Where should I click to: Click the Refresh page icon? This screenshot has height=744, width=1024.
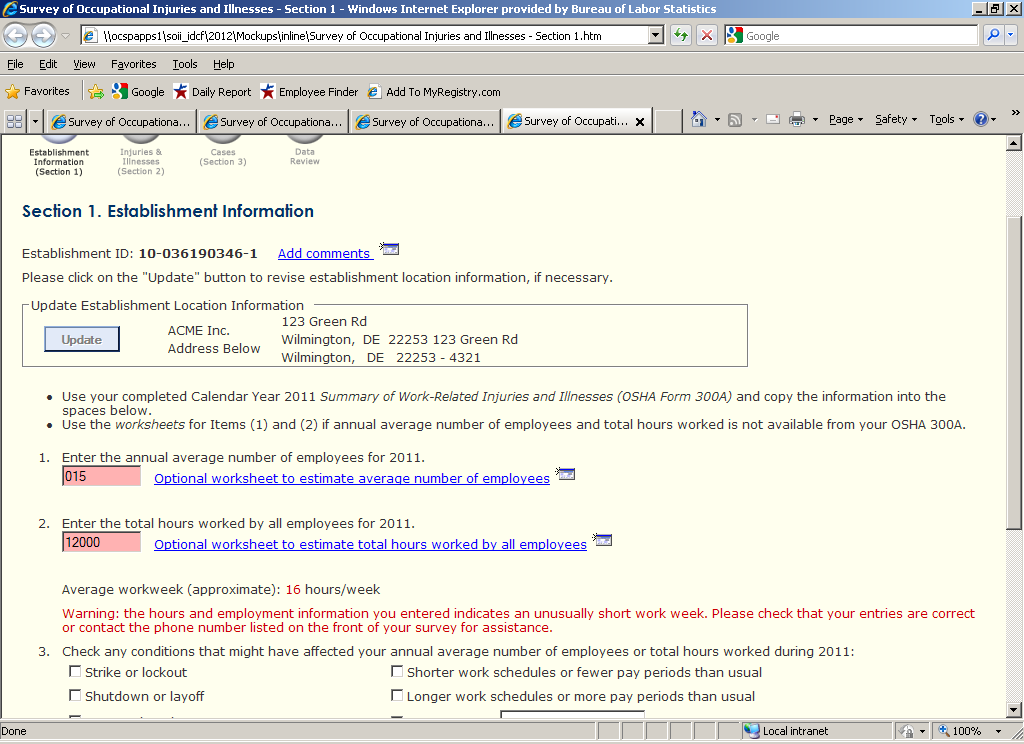click(x=681, y=35)
